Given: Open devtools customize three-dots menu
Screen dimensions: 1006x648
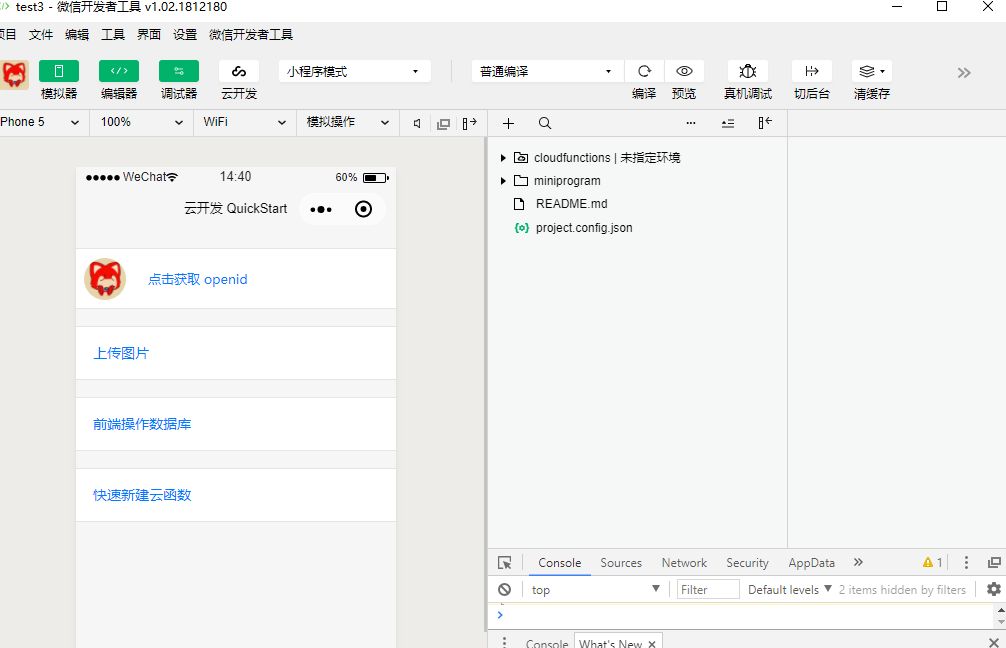Looking at the screenshot, I should pyautogui.click(x=966, y=563).
